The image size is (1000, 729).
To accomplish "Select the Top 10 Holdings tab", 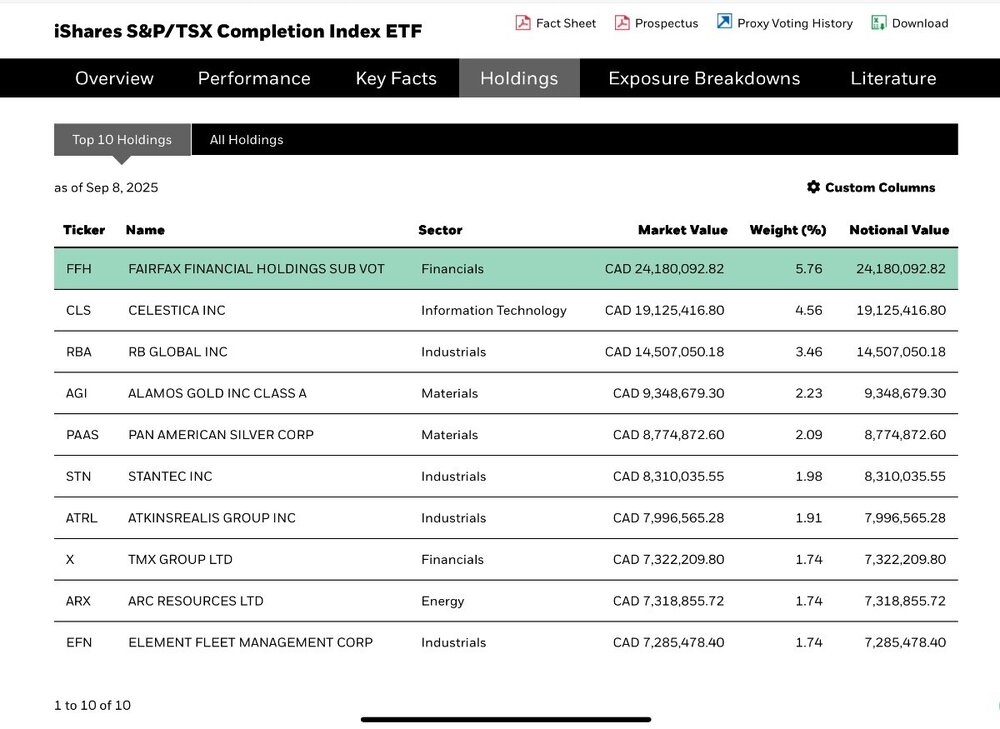I will [x=122, y=140].
